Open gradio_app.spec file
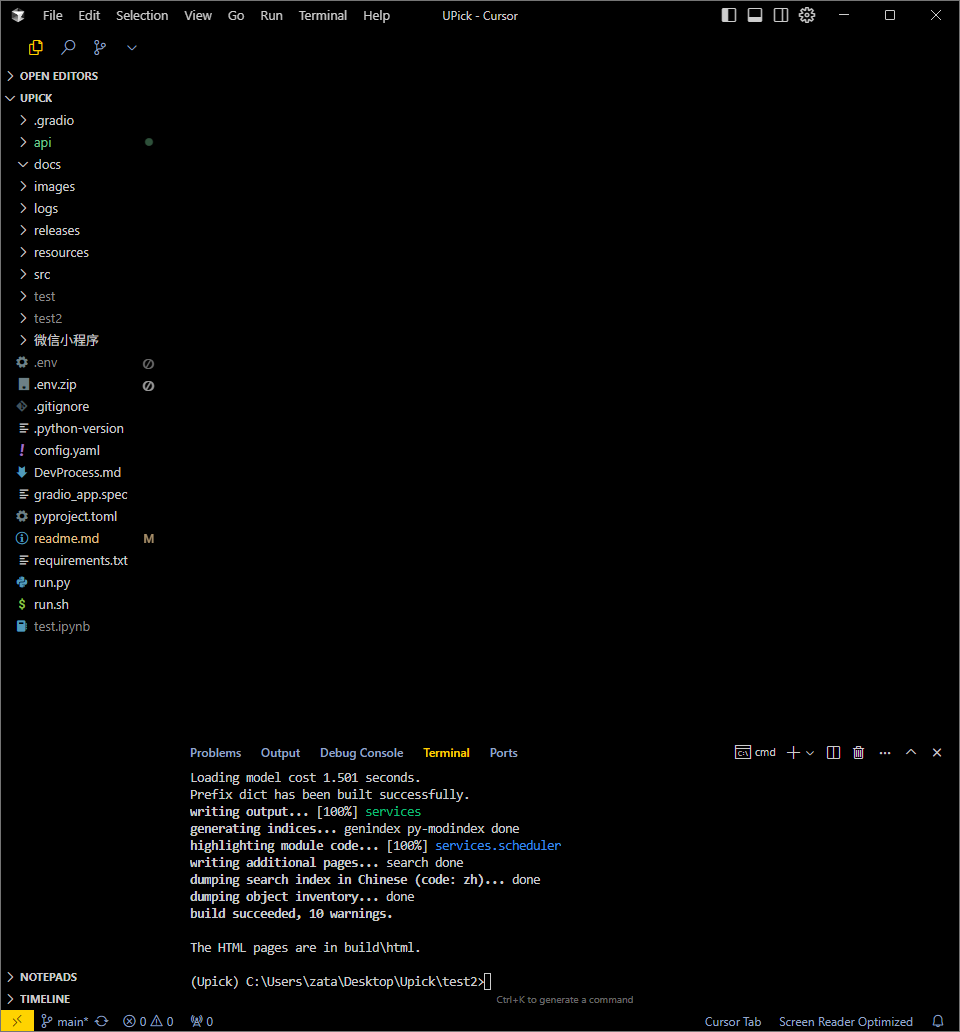This screenshot has height=1032, width=960. tap(80, 494)
